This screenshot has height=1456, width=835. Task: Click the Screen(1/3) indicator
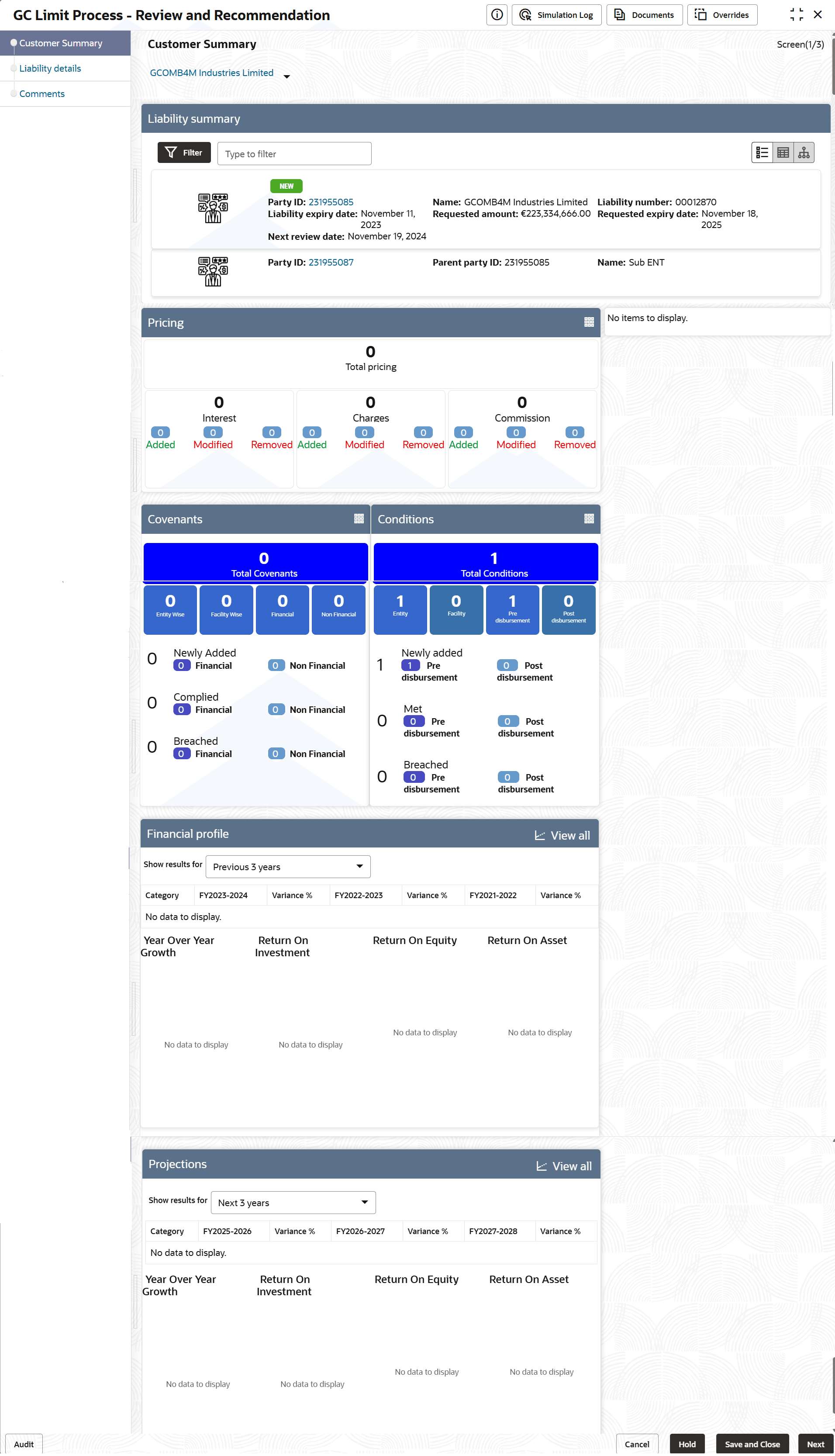point(800,44)
